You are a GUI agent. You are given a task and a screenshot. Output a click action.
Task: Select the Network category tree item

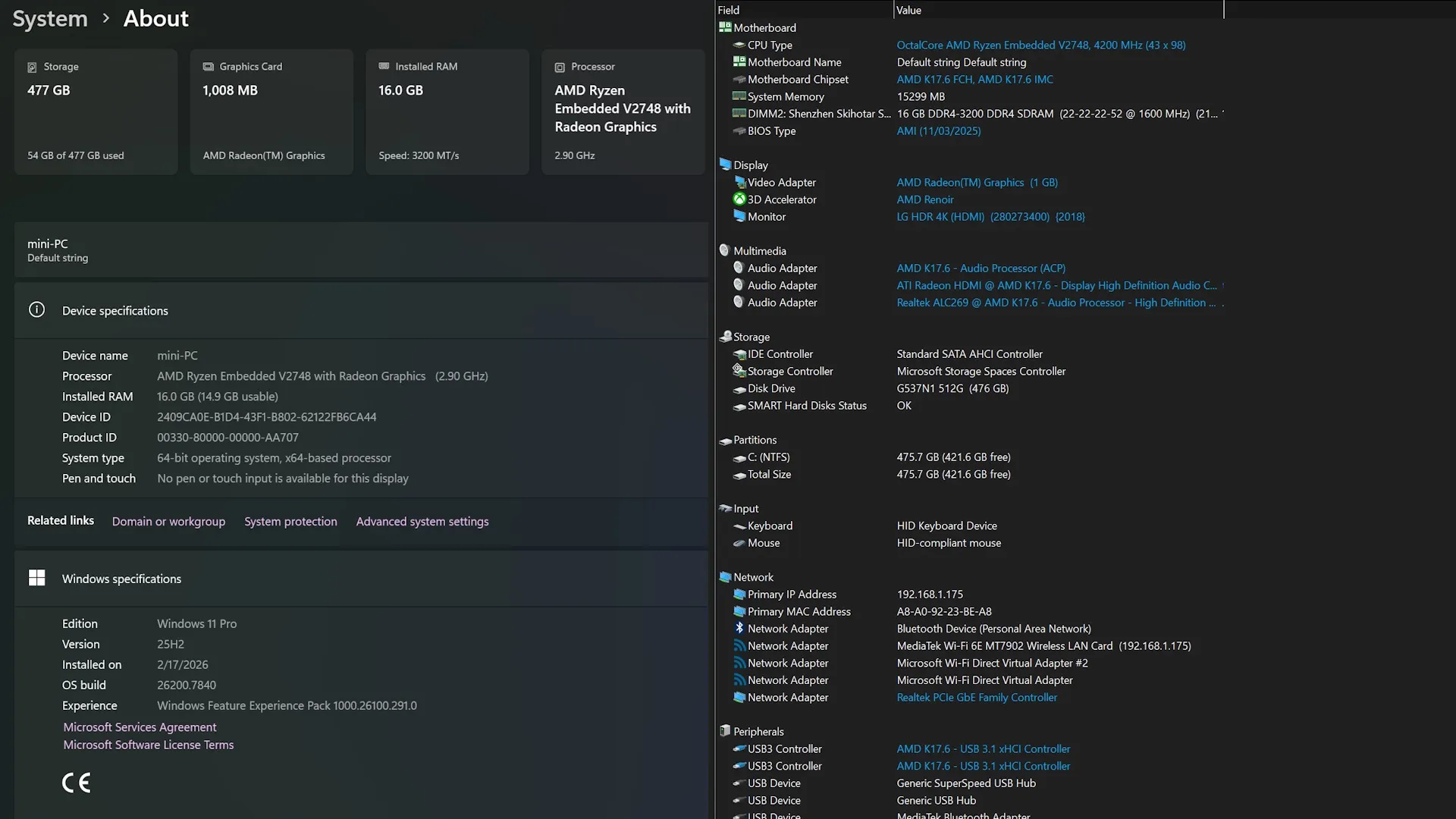pos(753,577)
